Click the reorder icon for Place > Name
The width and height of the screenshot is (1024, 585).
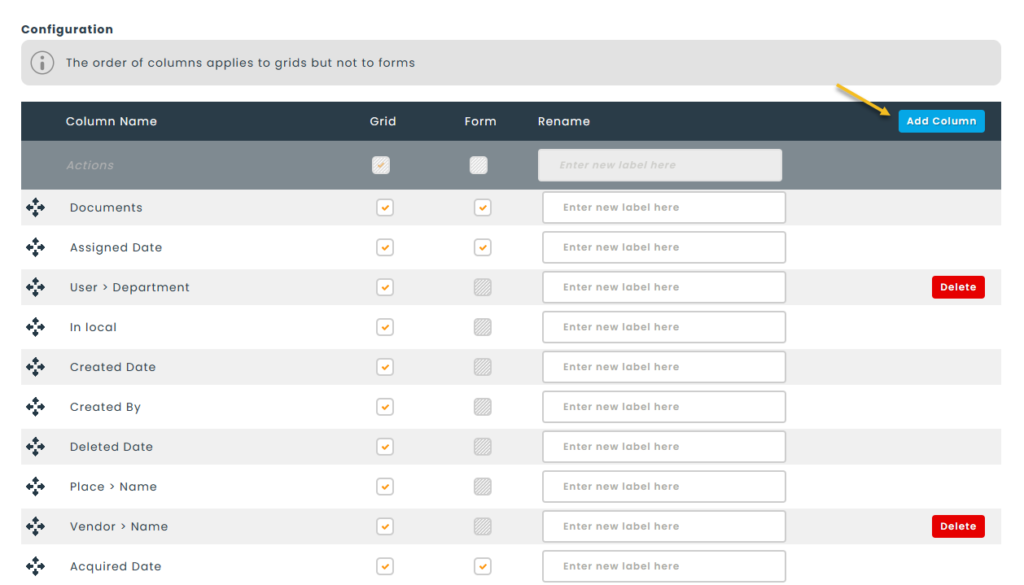click(x=35, y=487)
